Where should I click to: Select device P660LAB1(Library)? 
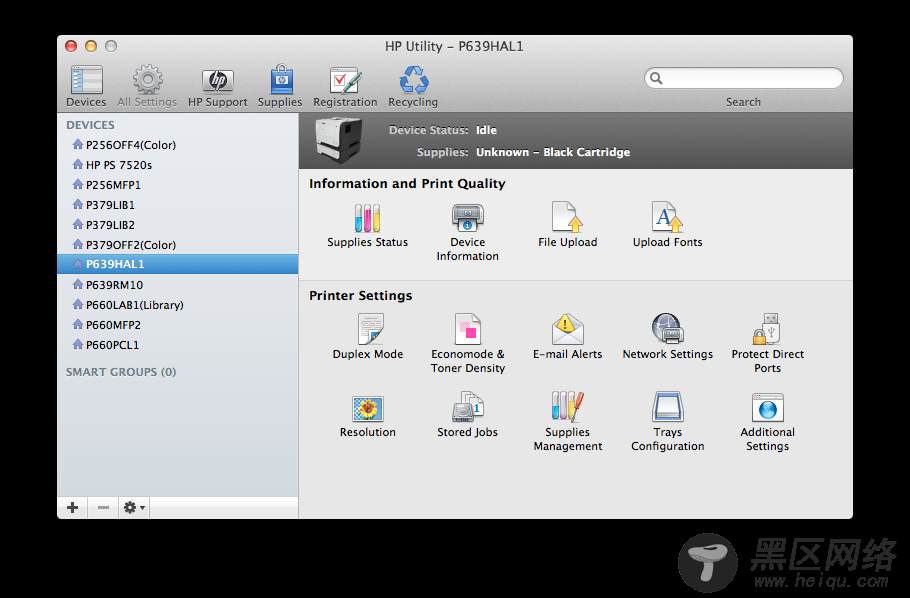click(x=178, y=305)
